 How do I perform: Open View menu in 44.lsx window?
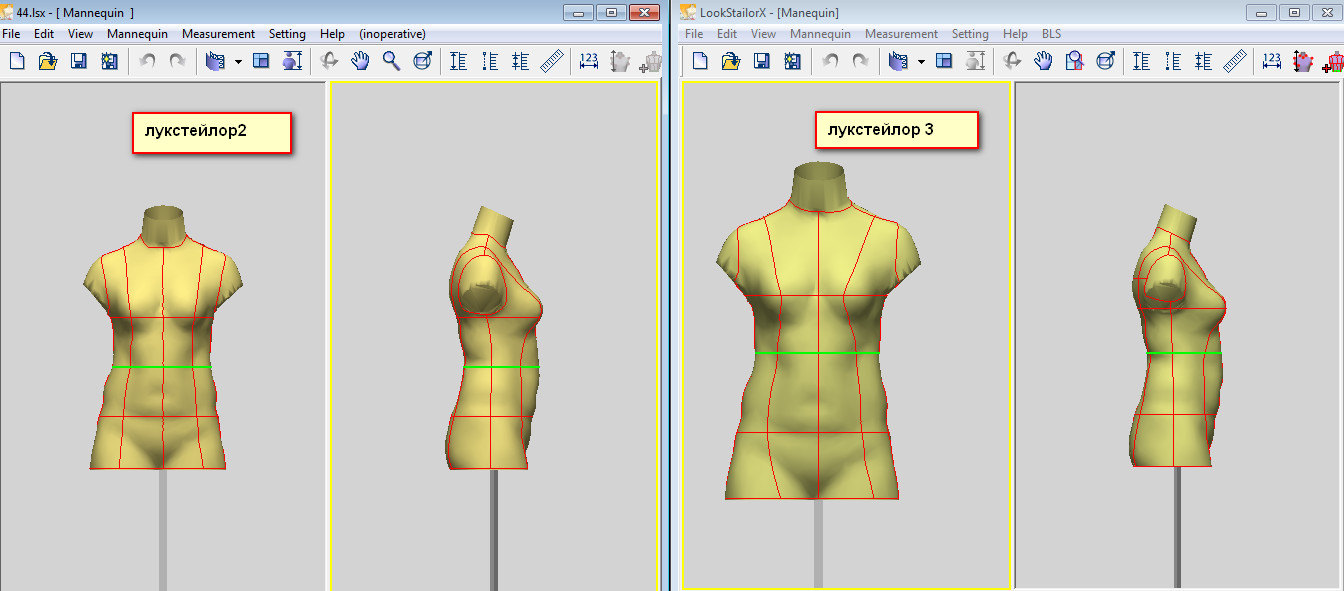point(81,34)
